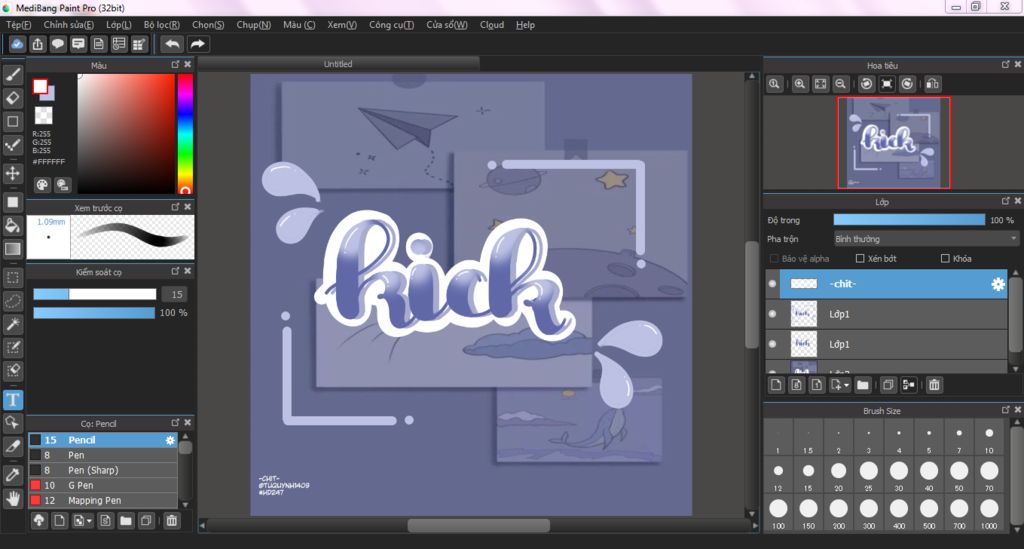Screen dimensions: 1024x549
Task: Adjust the Độ trong opacity slider
Action: point(909,220)
